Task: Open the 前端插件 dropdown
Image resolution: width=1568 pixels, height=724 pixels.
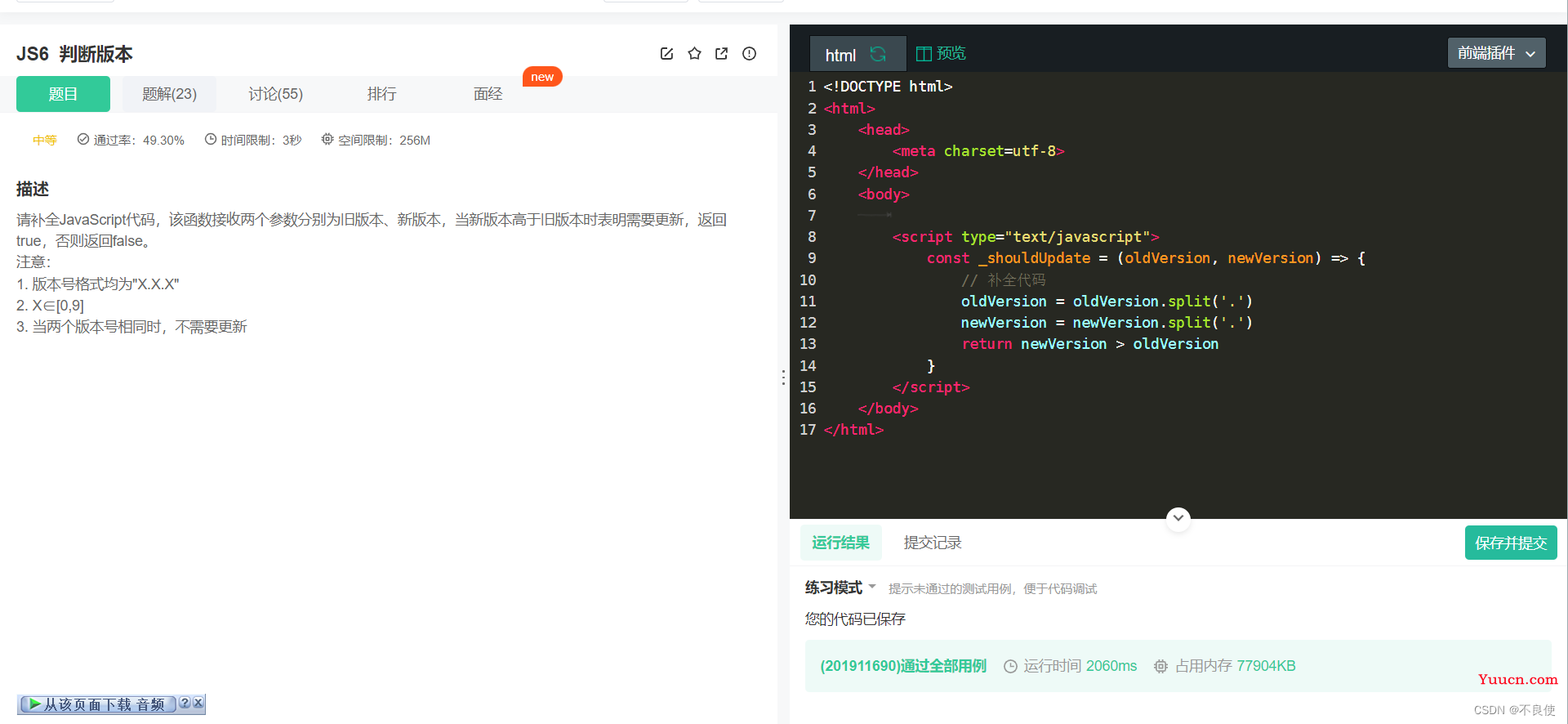Action: click(x=1496, y=53)
